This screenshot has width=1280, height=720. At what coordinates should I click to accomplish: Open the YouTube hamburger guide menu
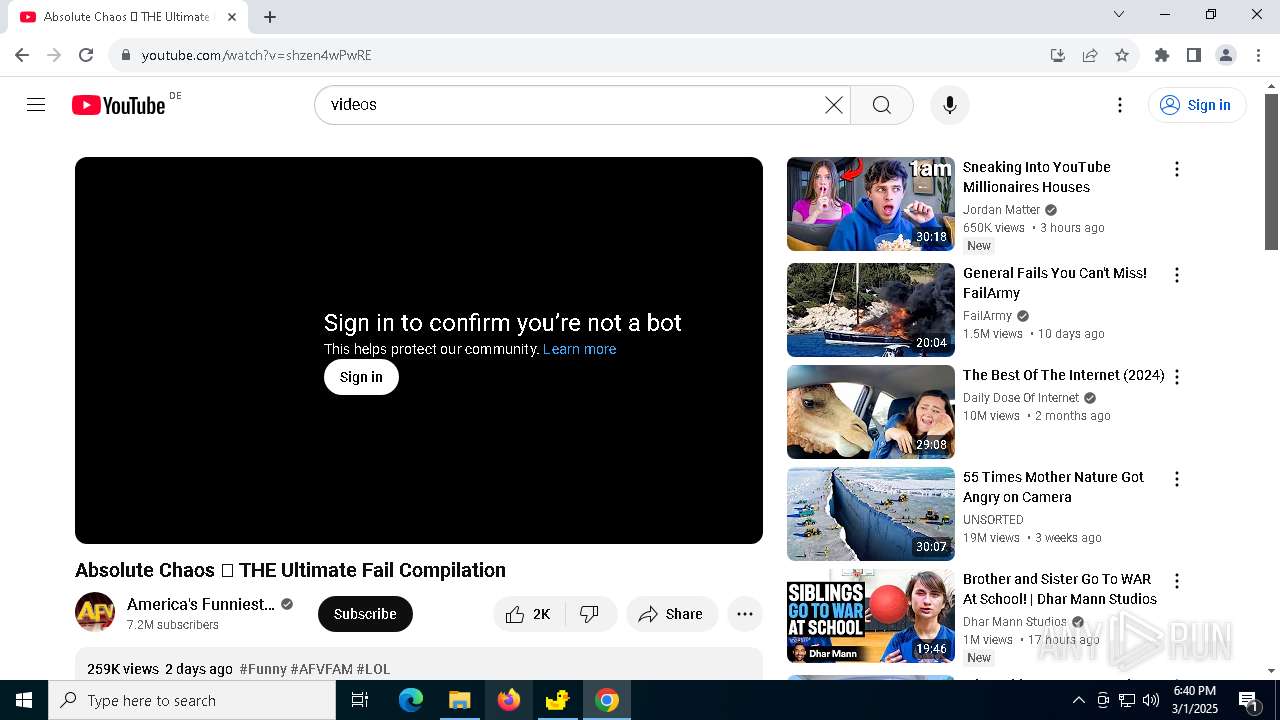pos(36,105)
